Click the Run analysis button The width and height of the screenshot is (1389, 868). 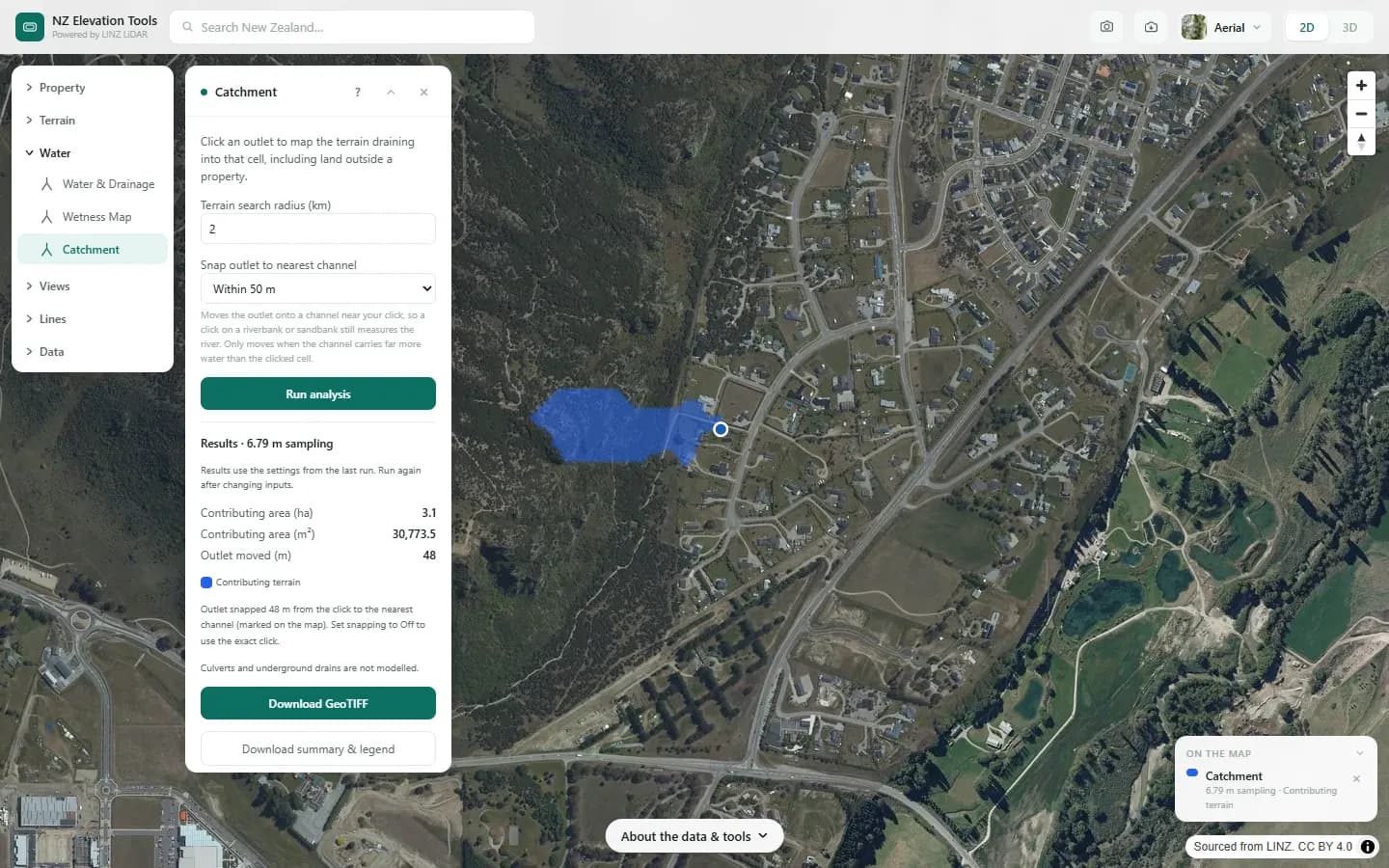(318, 393)
